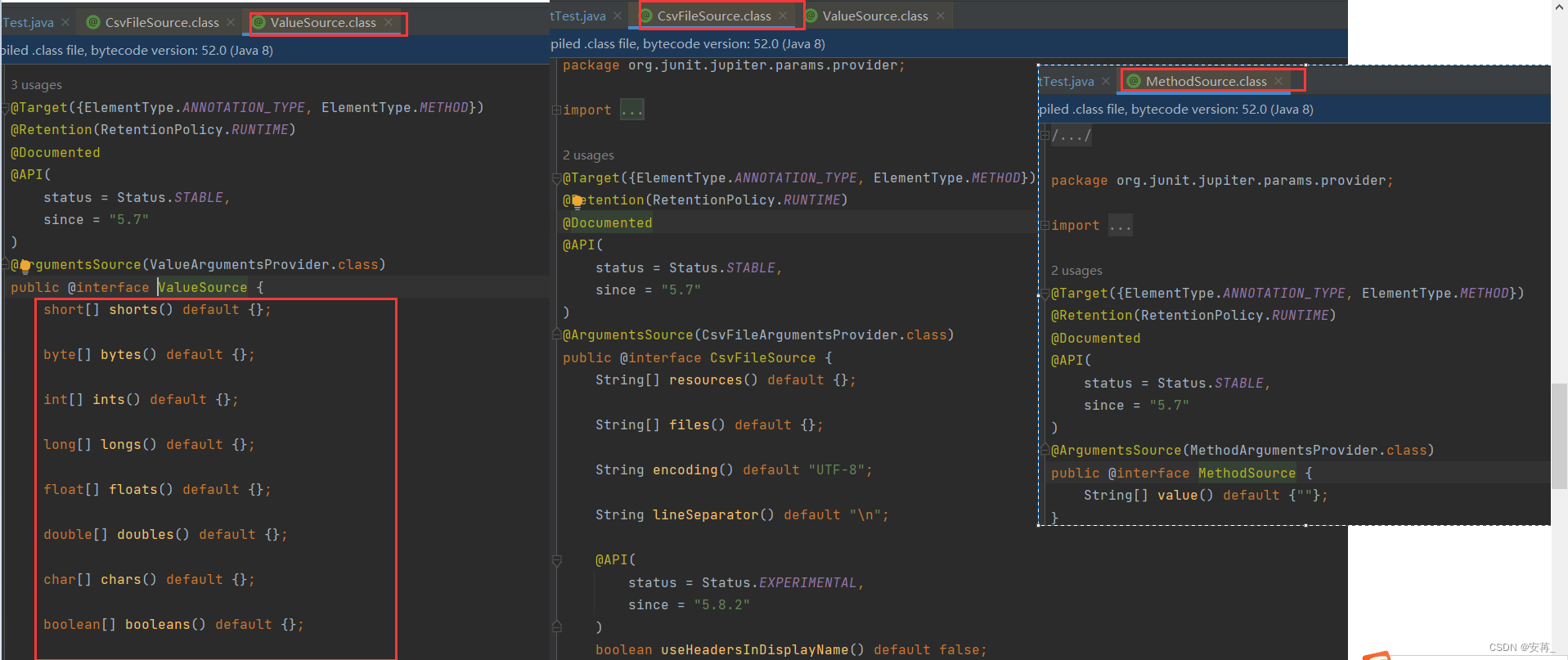This screenshot has width=1568, height=660.
Task: Expand folded imports in CsvFileSource editor
Action: (556, 110)
